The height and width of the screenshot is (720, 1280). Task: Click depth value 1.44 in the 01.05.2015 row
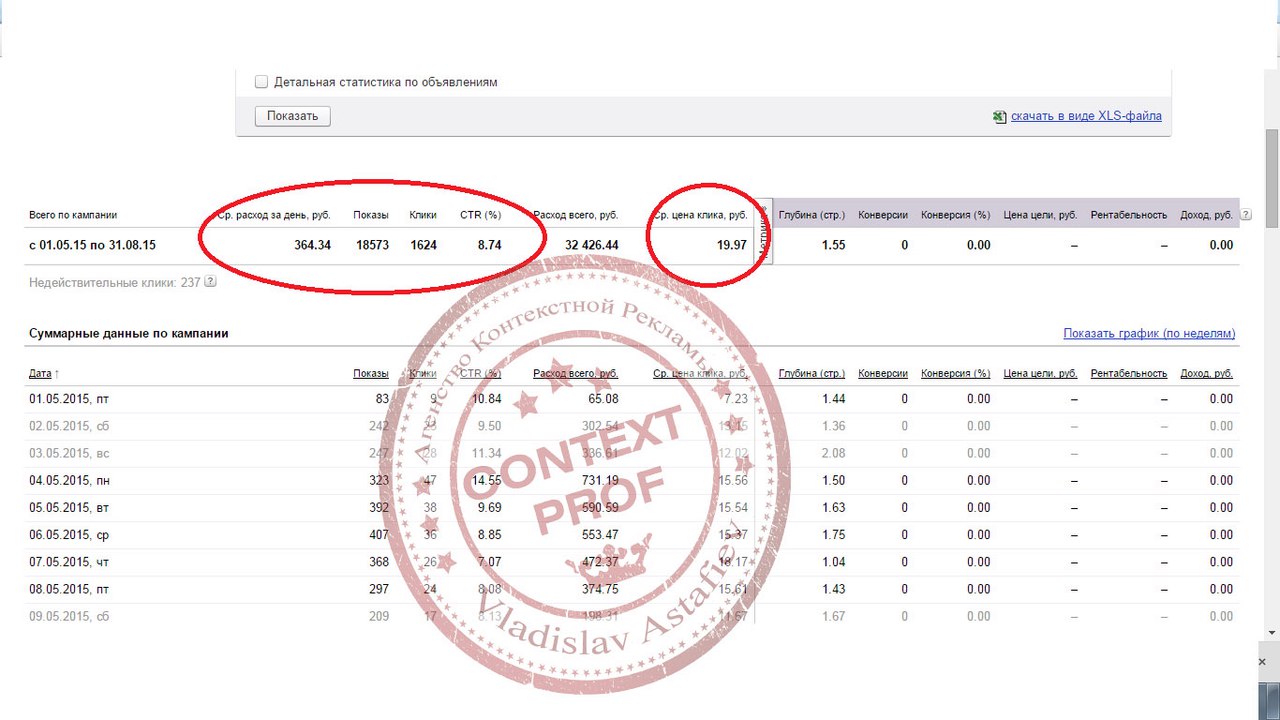833,399
